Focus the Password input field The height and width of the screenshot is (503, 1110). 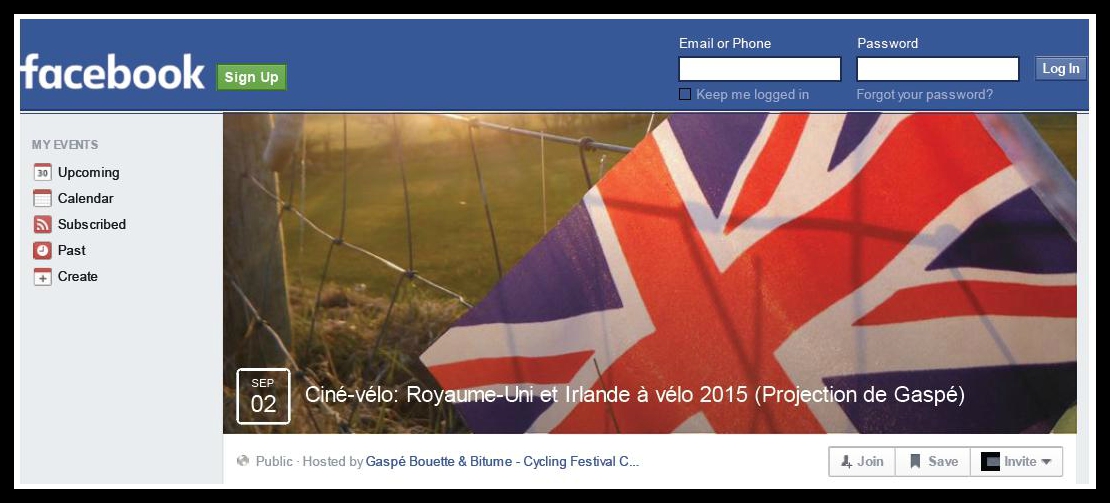(x=937, y=69)
